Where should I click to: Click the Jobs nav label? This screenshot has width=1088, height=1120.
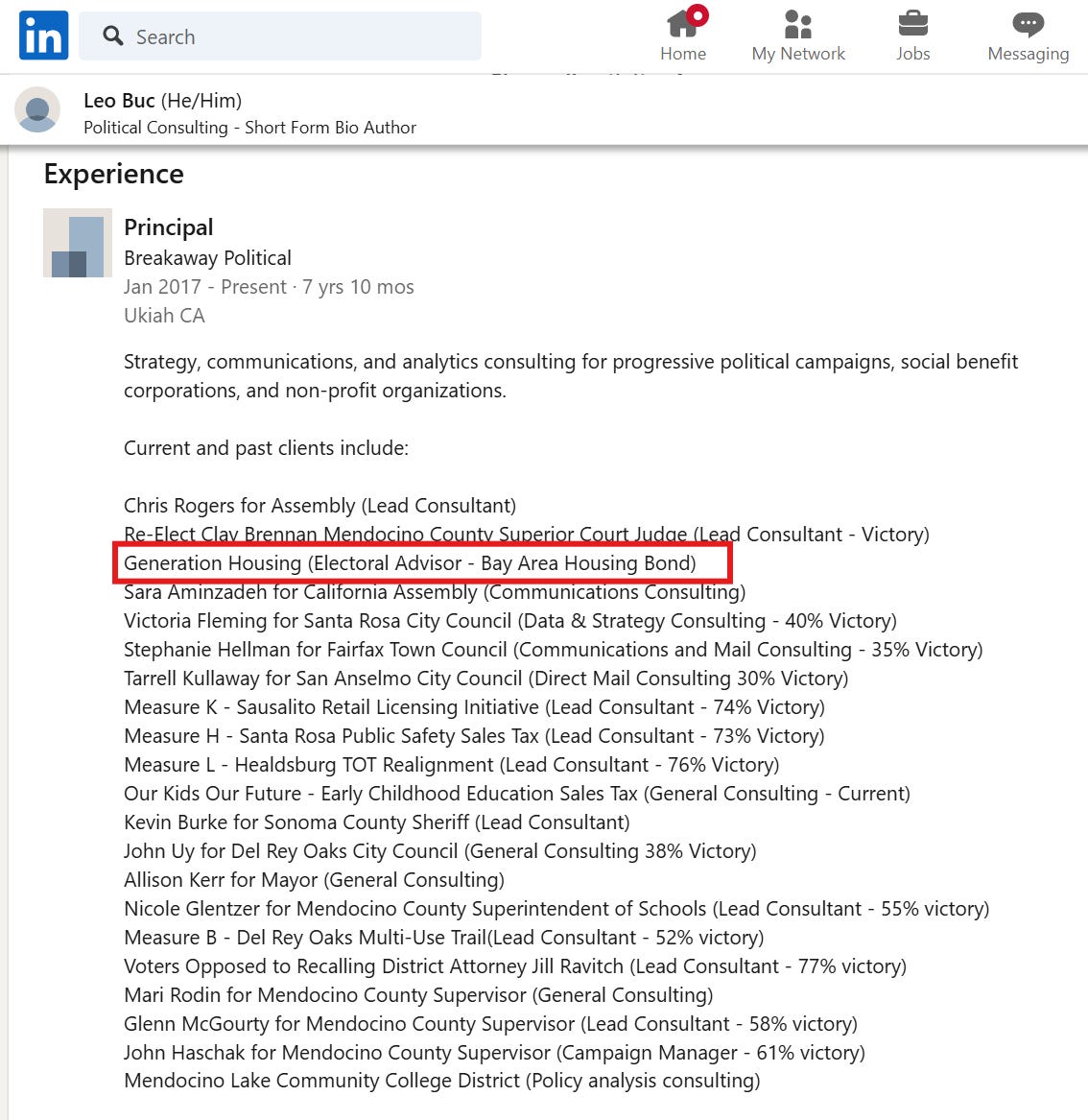click(913, 54)
